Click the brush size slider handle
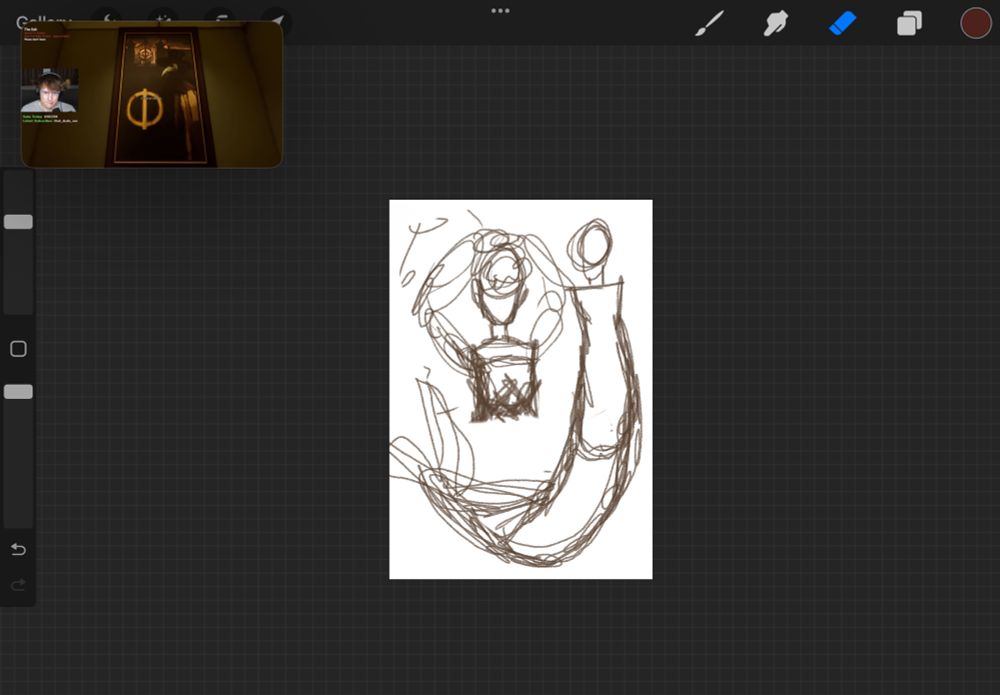The height and width of the screenshot is (695, 1000). [18, 222]
